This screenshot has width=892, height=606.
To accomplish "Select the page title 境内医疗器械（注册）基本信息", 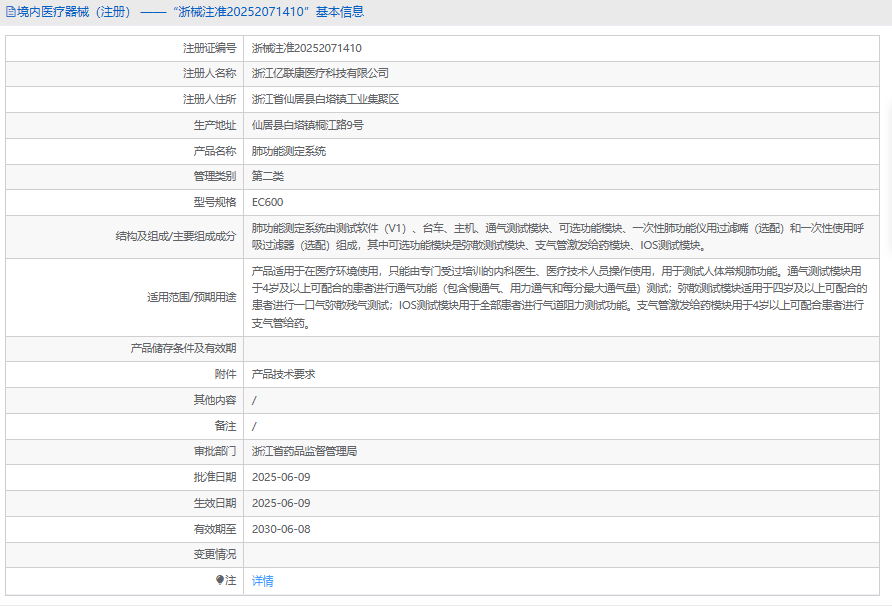I will tap(191, 12).
